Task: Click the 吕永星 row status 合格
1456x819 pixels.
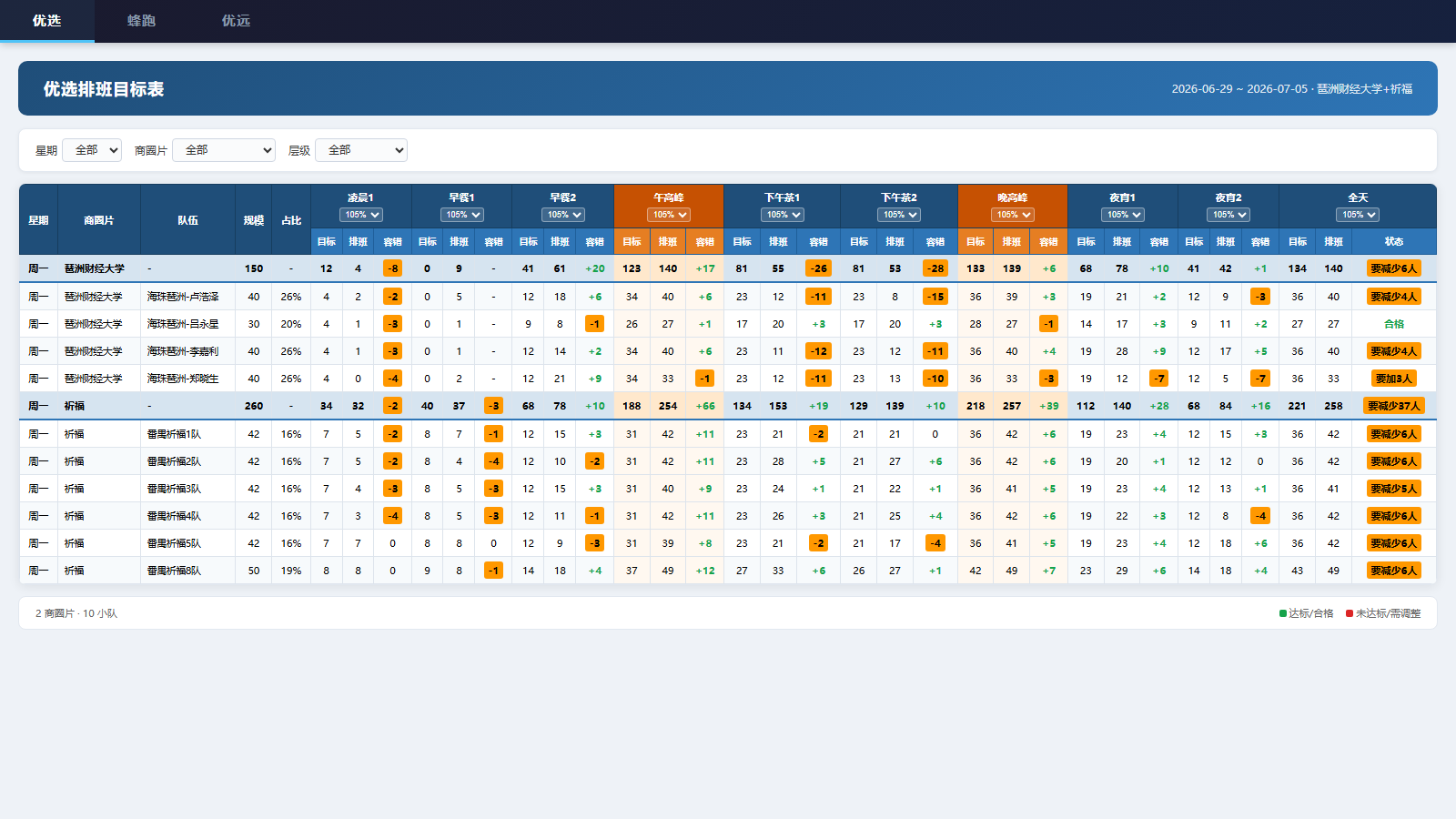Action: [x=1394, y=324]
